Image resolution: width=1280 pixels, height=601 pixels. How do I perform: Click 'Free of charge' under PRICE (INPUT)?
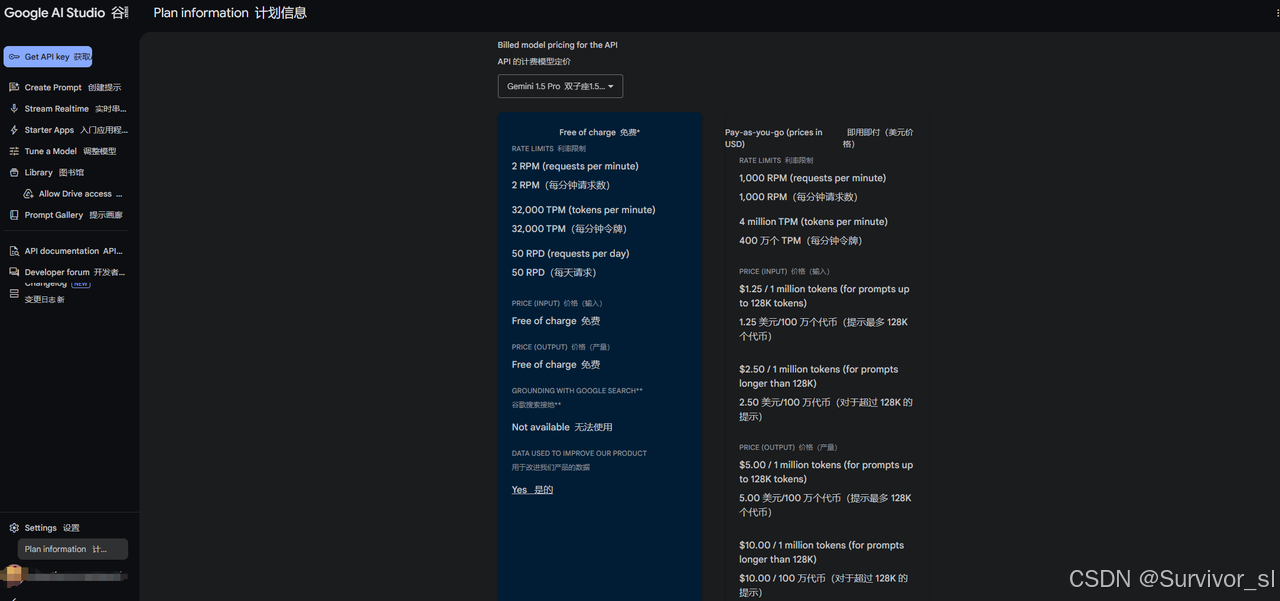(x=544, y=321)
